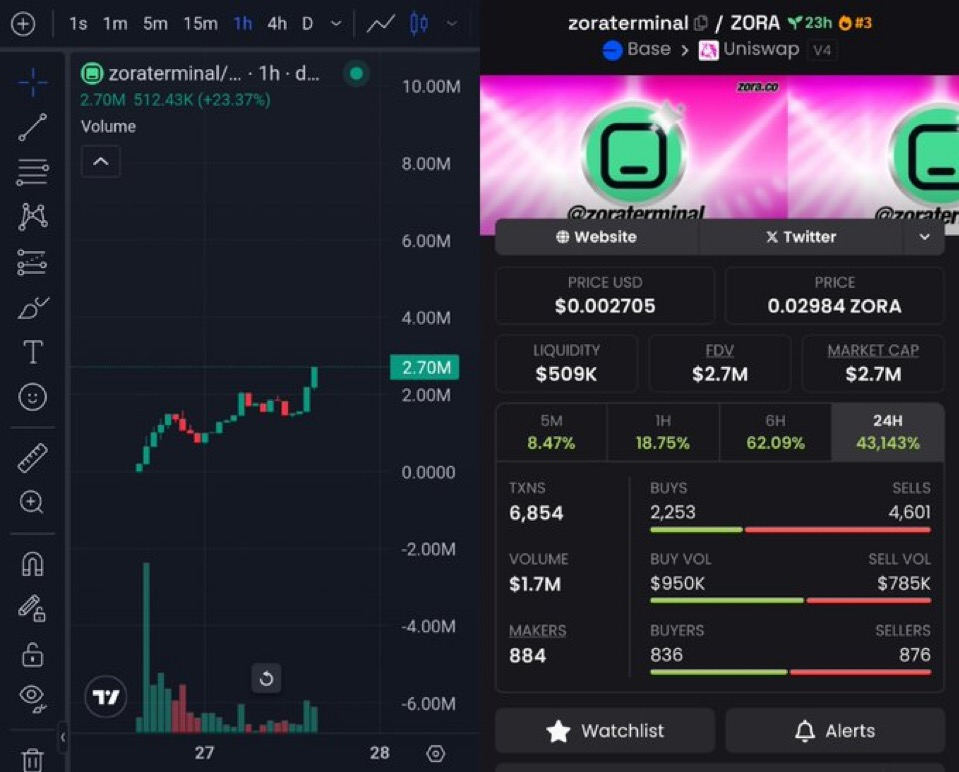959x772 pixels.
Task: Add the token to Watchlist
Action: [x=605, y=731]
